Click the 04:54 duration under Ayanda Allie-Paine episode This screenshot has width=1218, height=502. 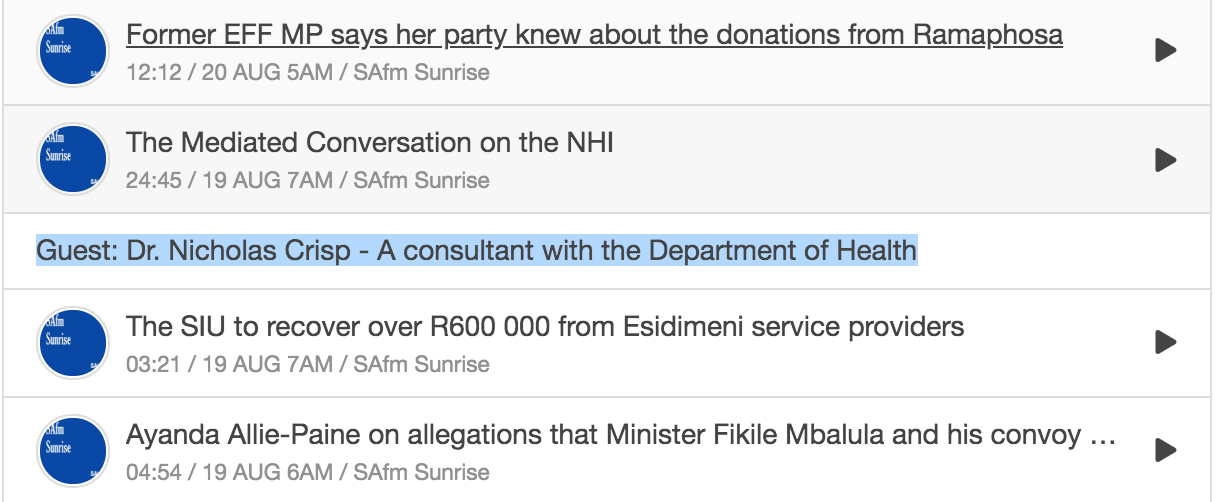coord(150,472)
